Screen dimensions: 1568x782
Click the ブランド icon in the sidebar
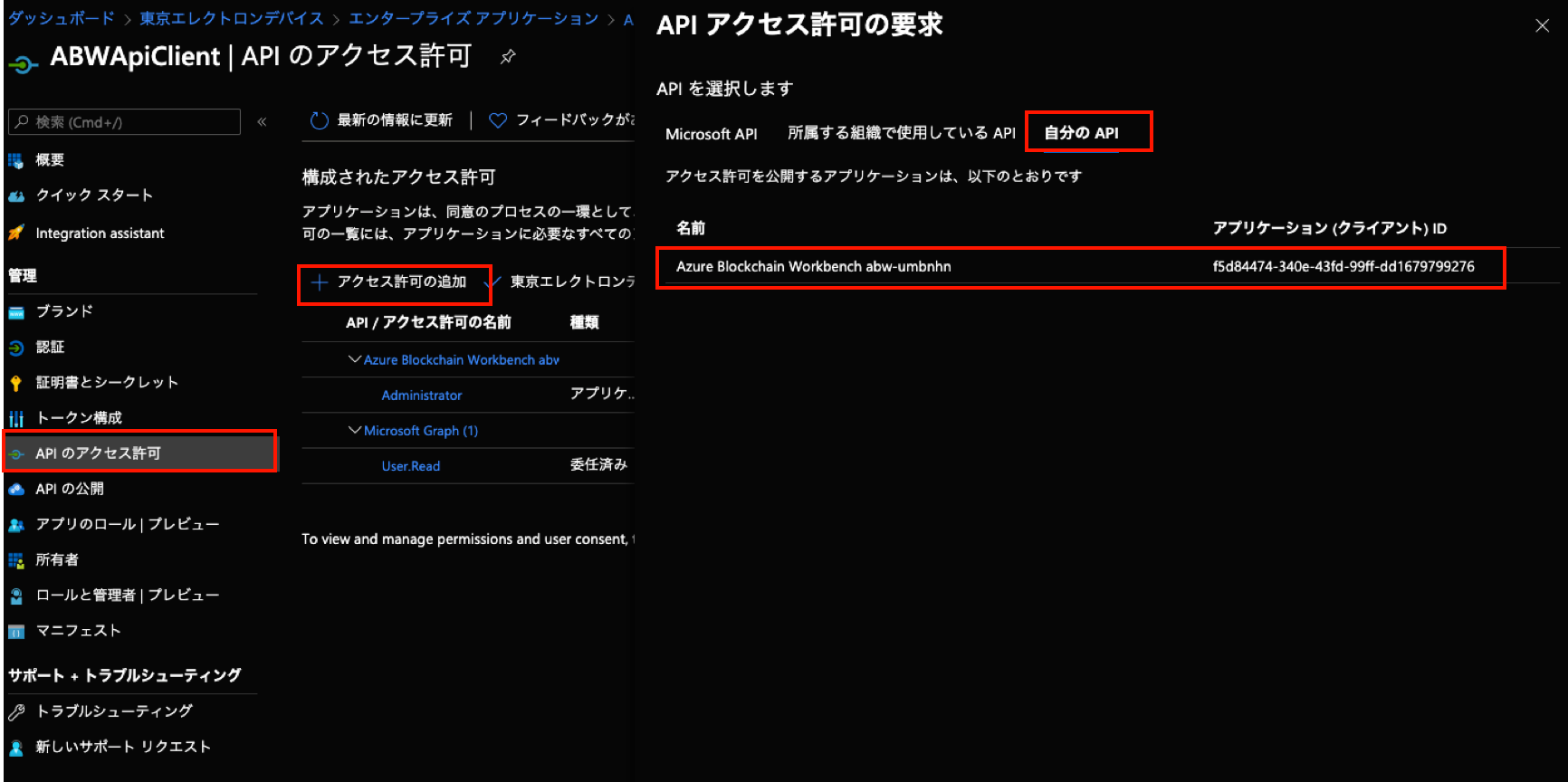[16, 312]
